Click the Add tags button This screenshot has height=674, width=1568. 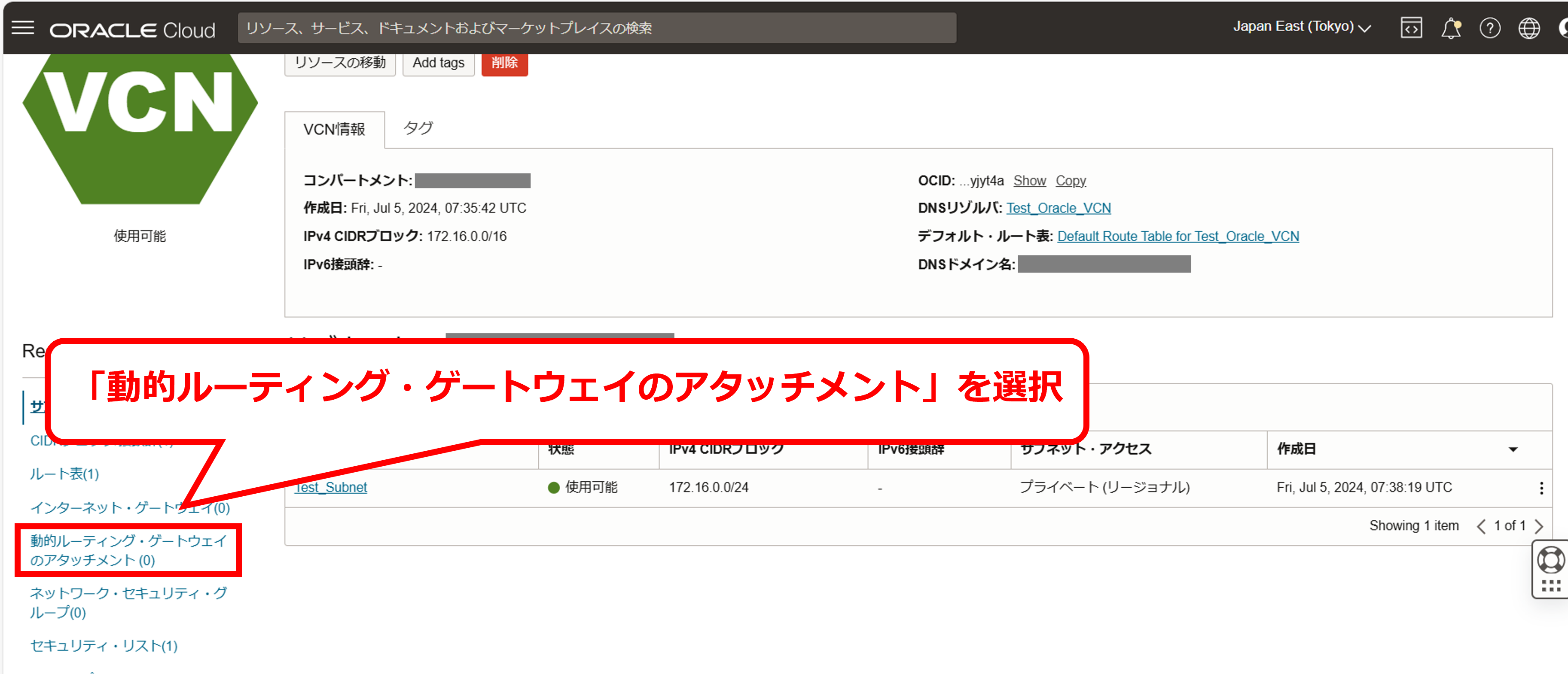(x=438, y=63)
